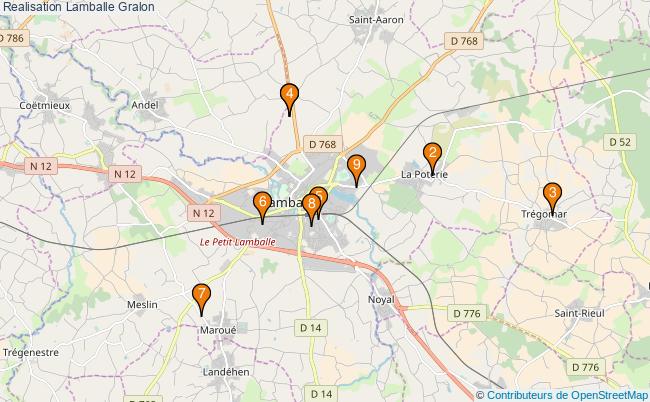Click the D 786 road shield

point(12,39)
